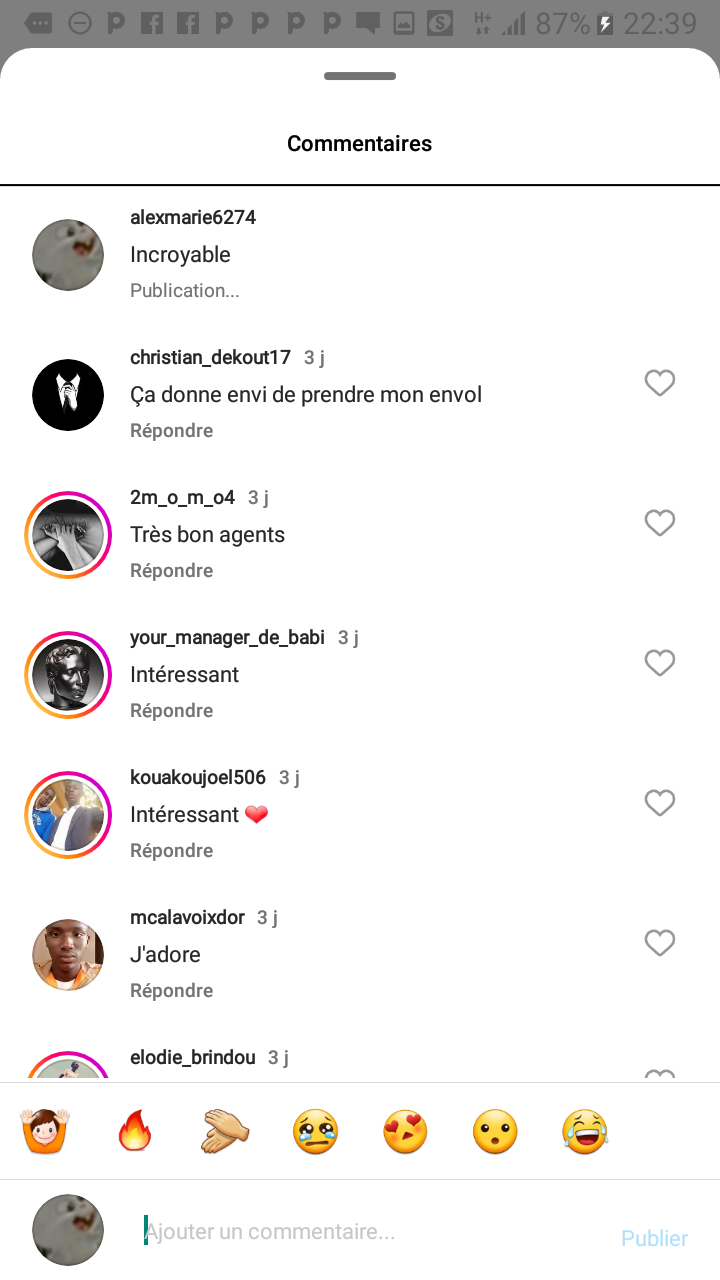Add the tears of joy emoji
Screen dimensions: 720x1280
coord(585,1131)
